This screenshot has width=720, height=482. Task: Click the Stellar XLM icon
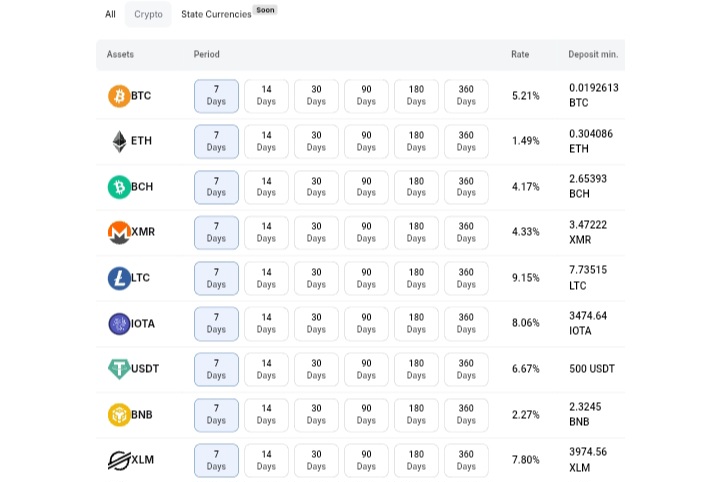point(119,460)
